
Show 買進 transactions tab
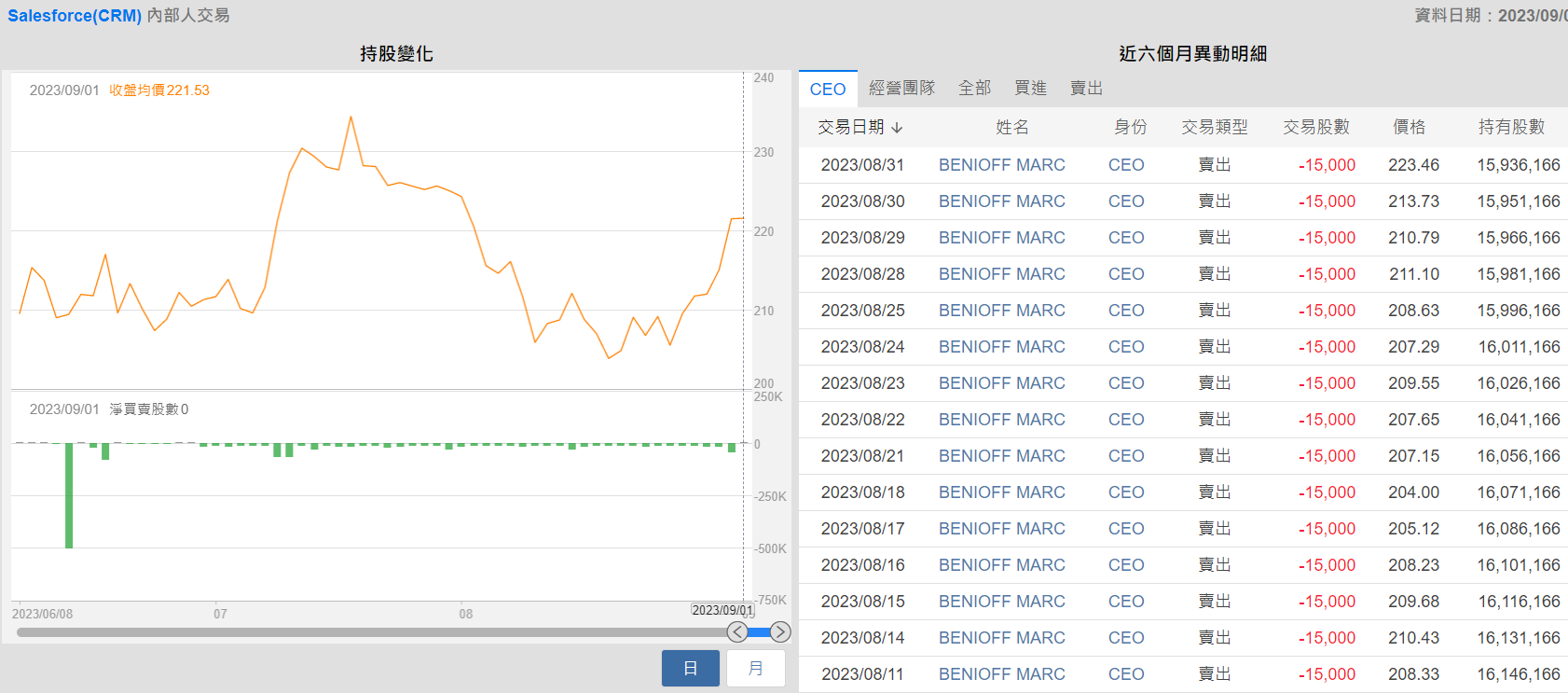pyautogui.click(x=1030, y=89)
